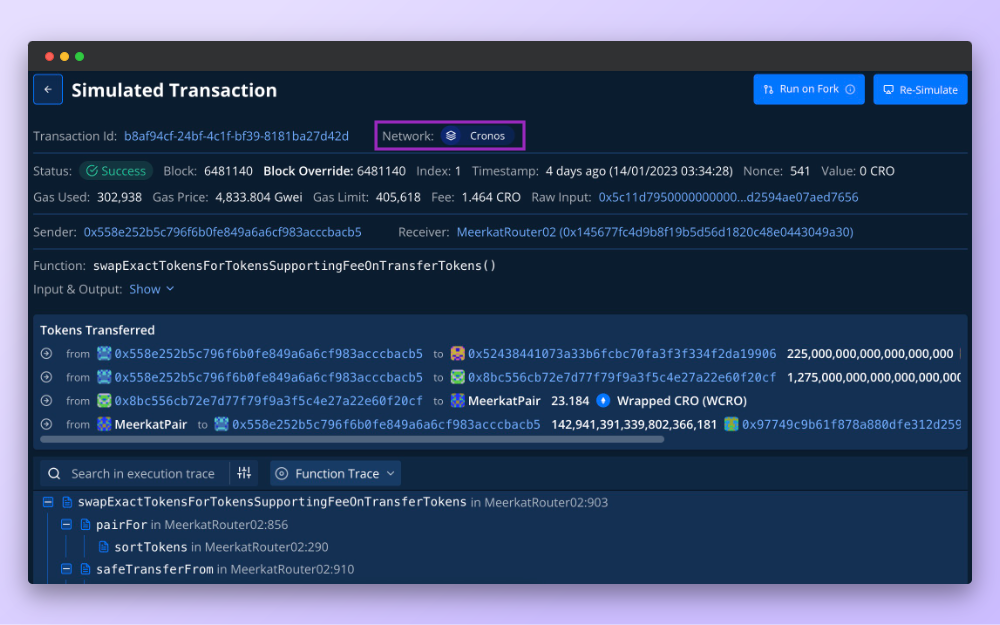Click the info icon on Run on Fork
This screenshot has height=625, width=1000.
[850, 89]
